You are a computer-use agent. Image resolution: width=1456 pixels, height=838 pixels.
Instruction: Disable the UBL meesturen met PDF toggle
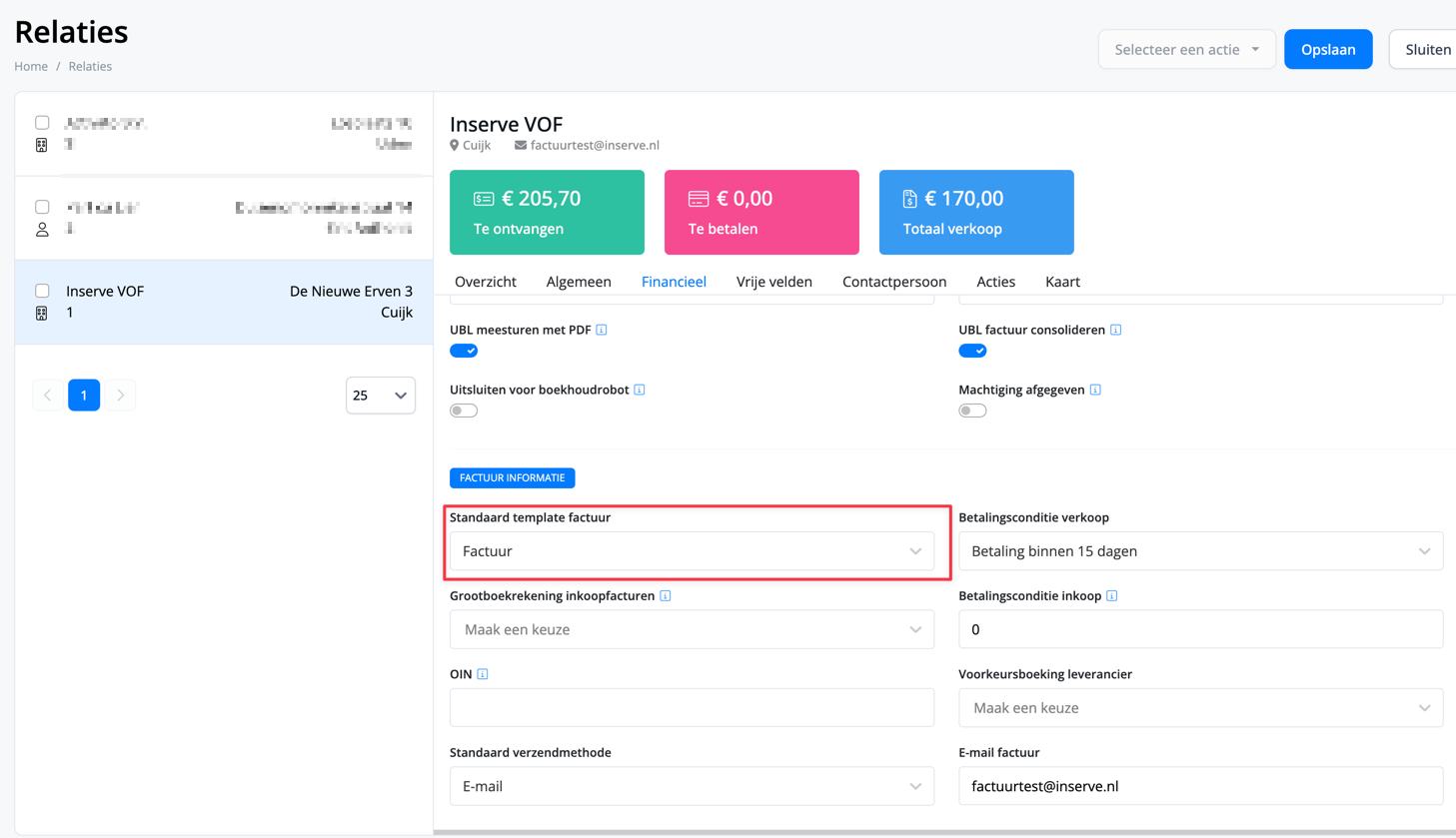coord(464,351)
